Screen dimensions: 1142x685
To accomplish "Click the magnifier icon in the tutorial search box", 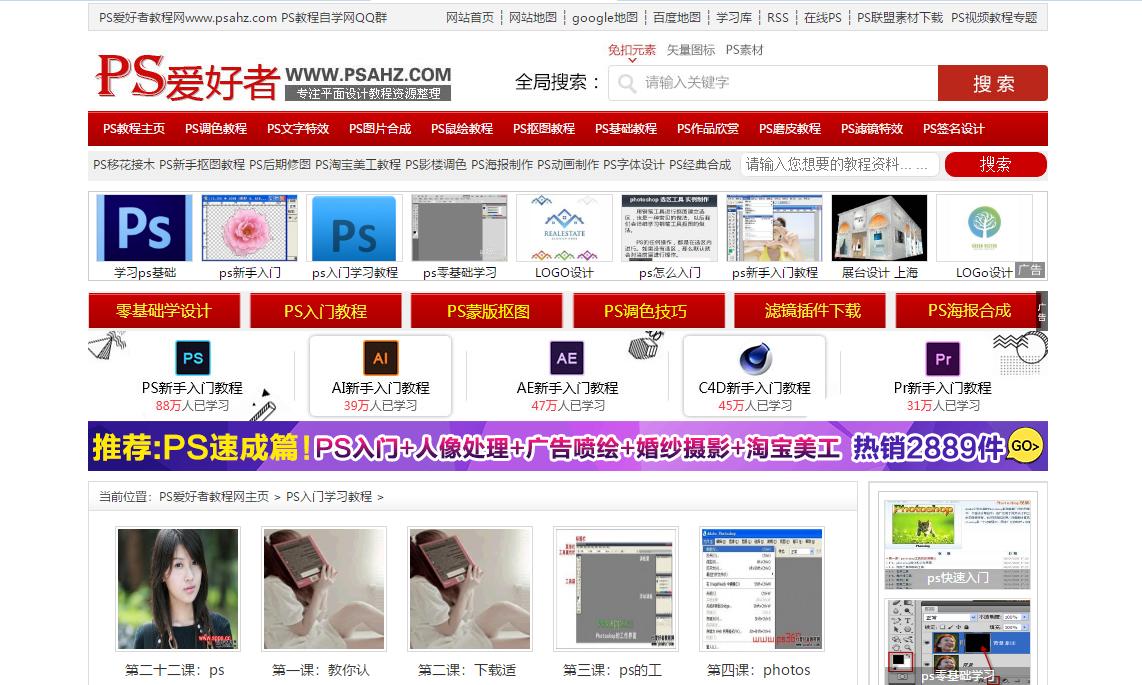I will 996,164.
